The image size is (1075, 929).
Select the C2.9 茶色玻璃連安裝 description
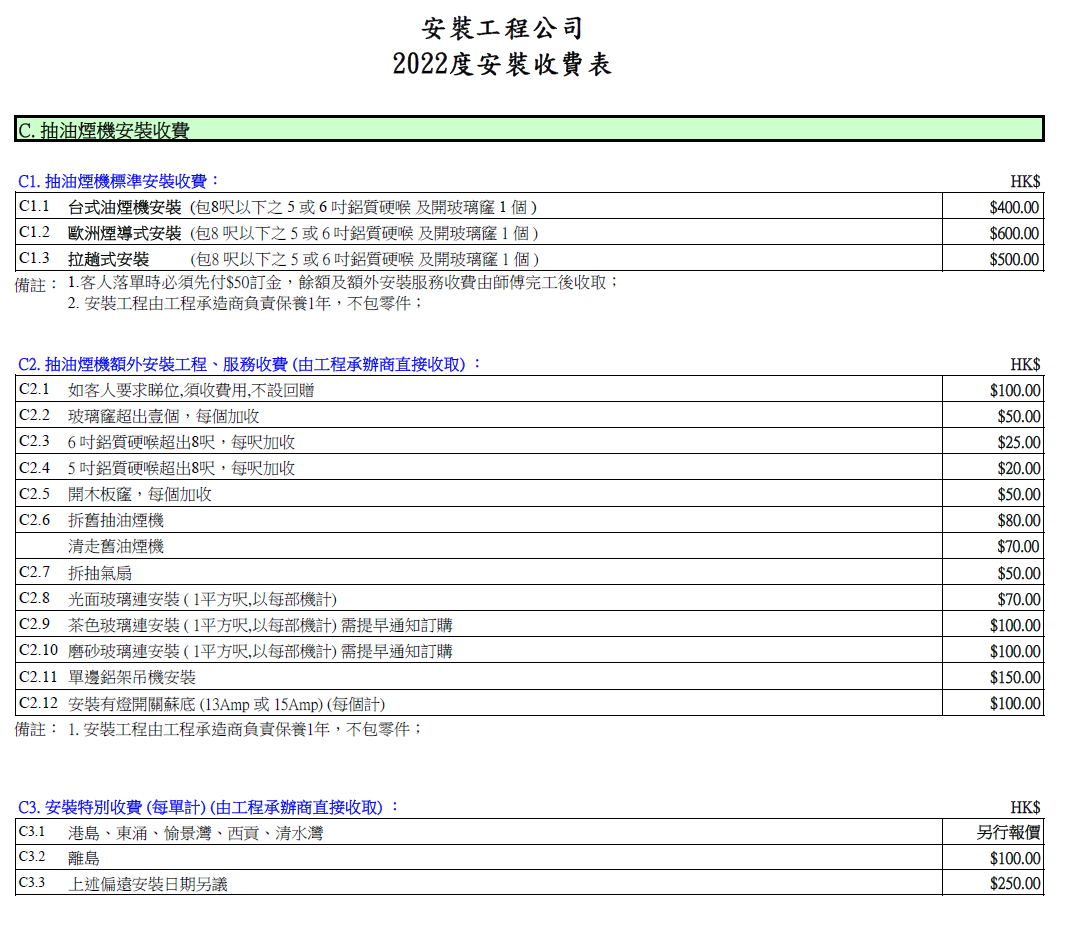[x=260, y=625]
